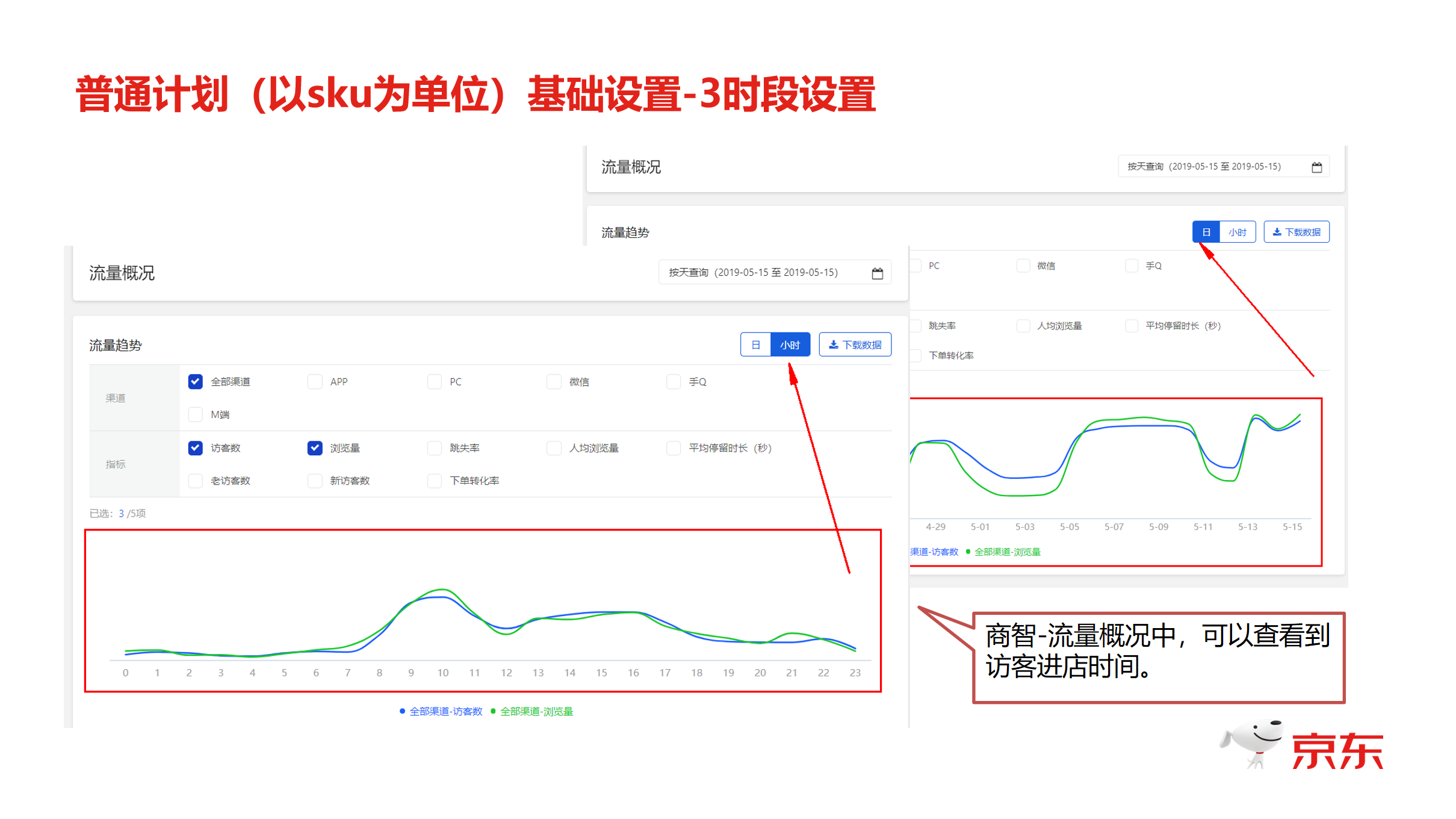Image resolution: width=1456 pixels, height=819 pixels.
Task: Tick 平均停留时长 (秒) in back panel
Action: (1132, 326)
